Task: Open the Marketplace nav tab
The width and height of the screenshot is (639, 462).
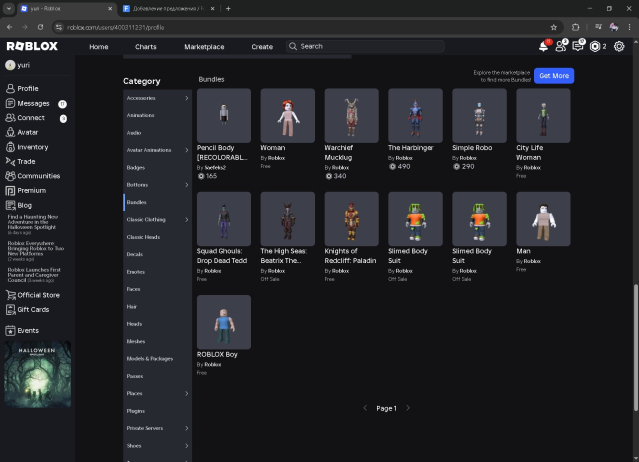Action: pyautogui.click(x=204, y=46)
